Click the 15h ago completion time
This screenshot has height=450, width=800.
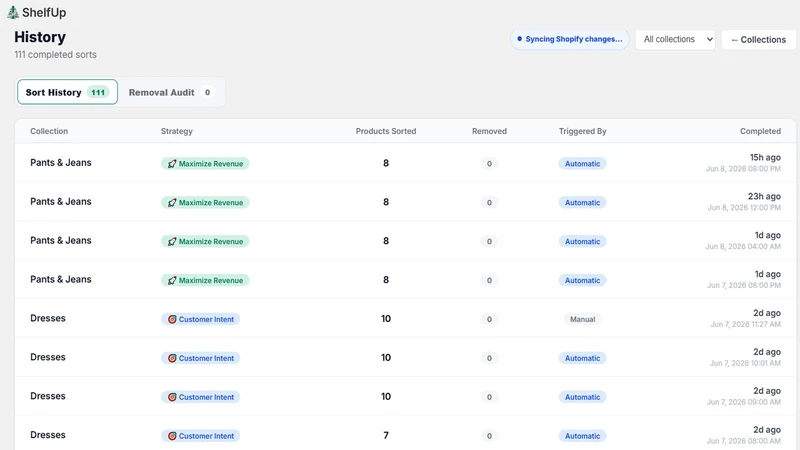pos(765,157)
